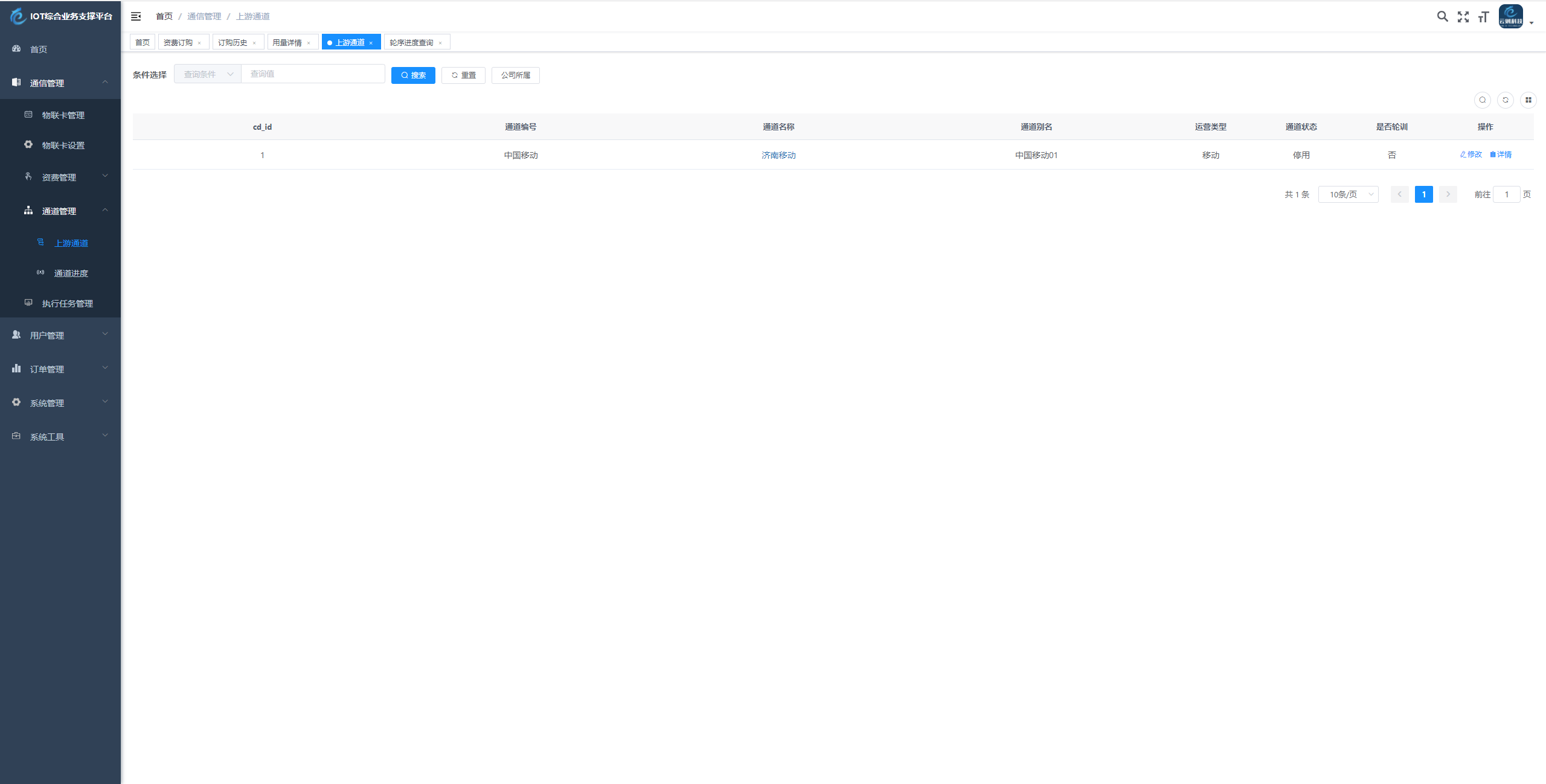
Task: Click the 订单管理 chart icon
Action: tap(16, 368)
